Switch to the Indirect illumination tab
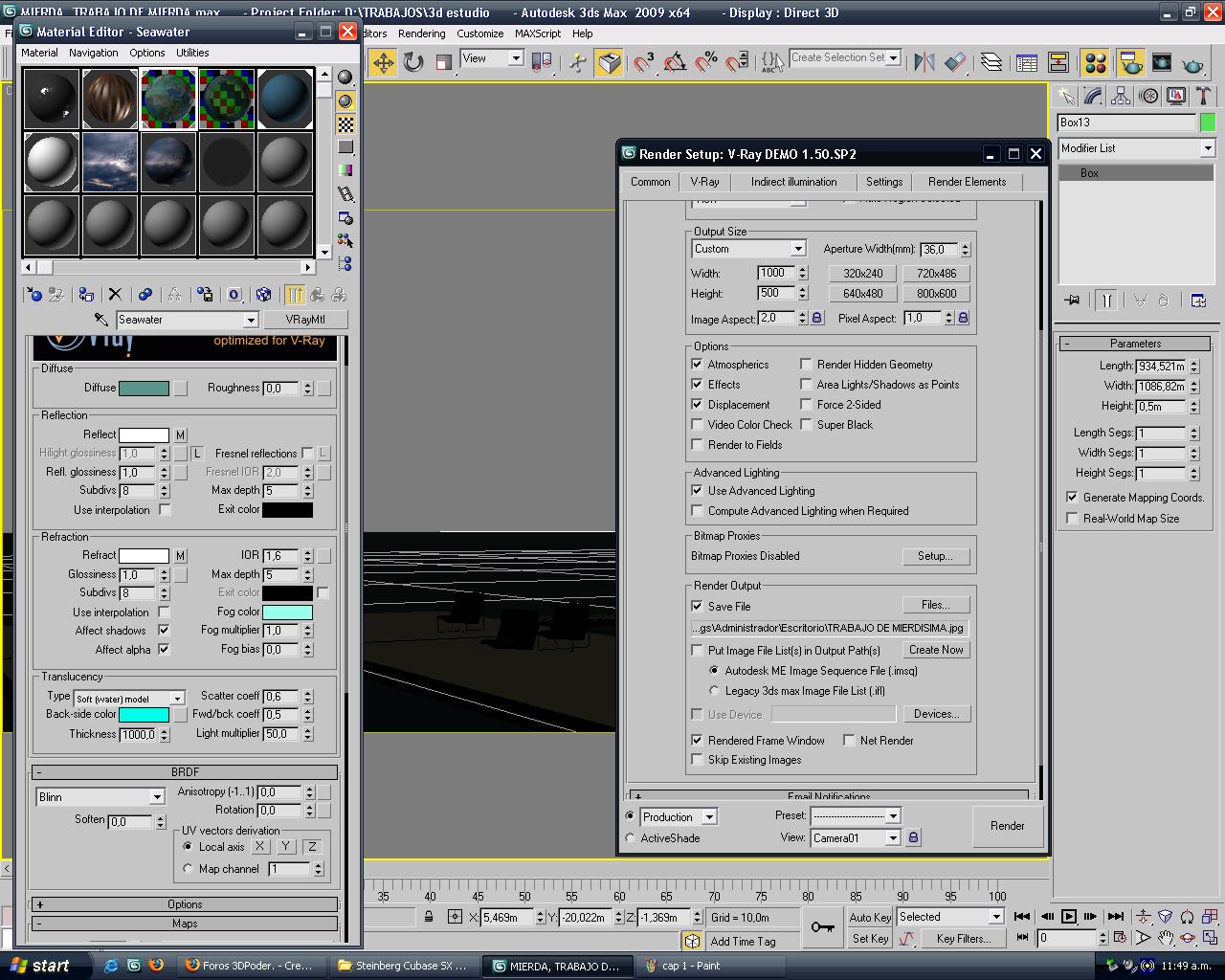Image resolution: width=1225 pixels, height=980 pixels. point(793,182)
